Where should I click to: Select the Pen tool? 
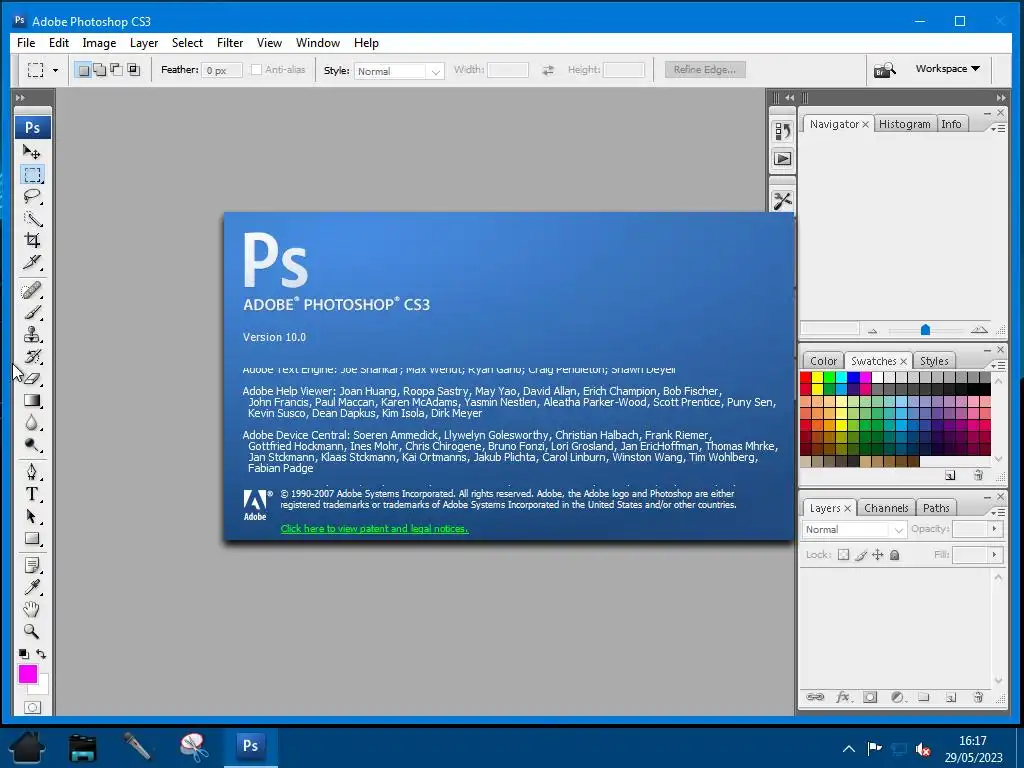32,472
